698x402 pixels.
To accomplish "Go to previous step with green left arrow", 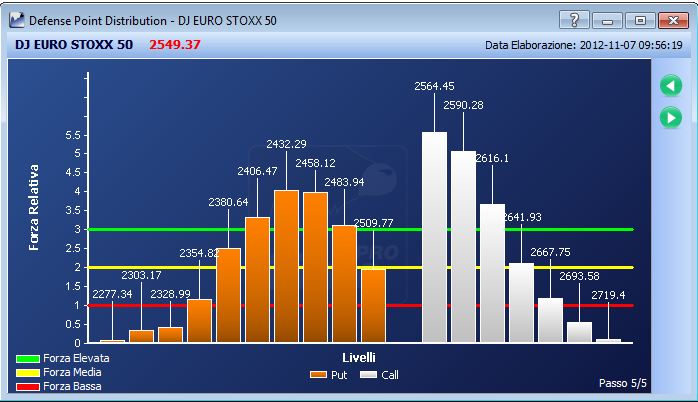I will (x=671, y=85).
